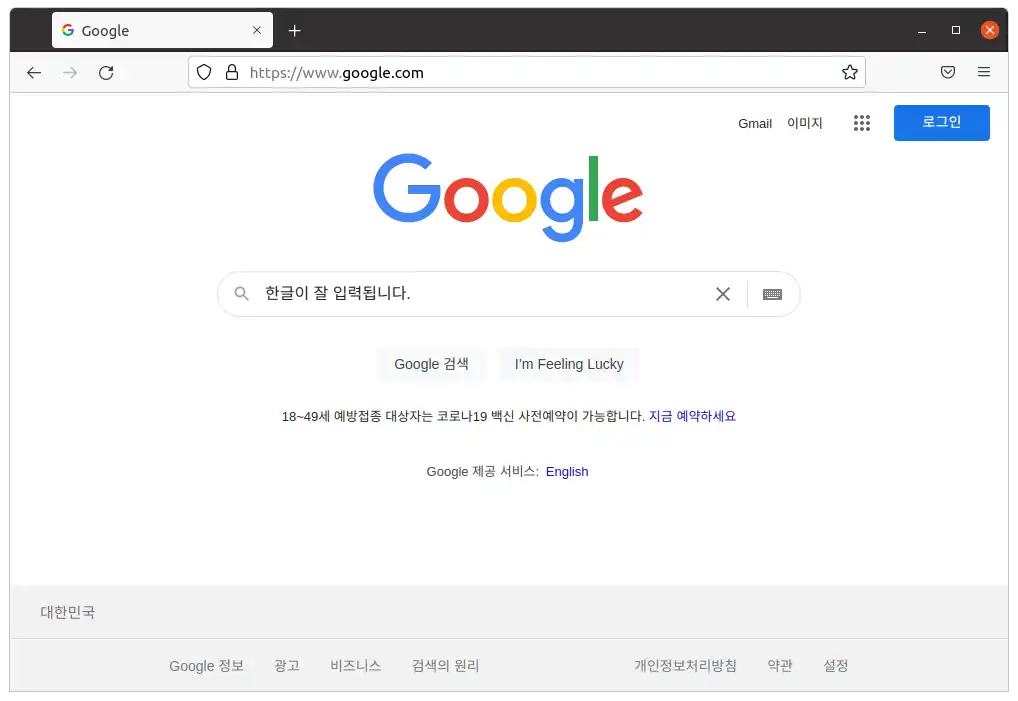Viewport: 1018px width, 701px height.
Task: Click the Google 검색 button
Action: point(431,364)
